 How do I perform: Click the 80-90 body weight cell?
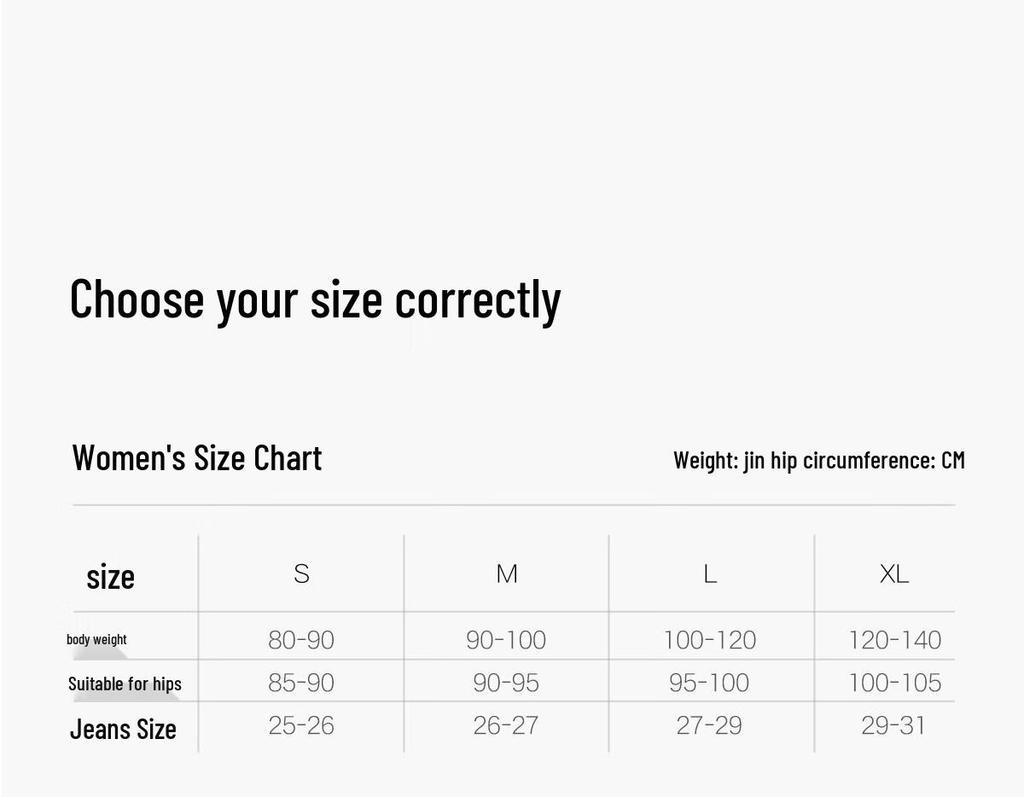(x=301, y=640)
